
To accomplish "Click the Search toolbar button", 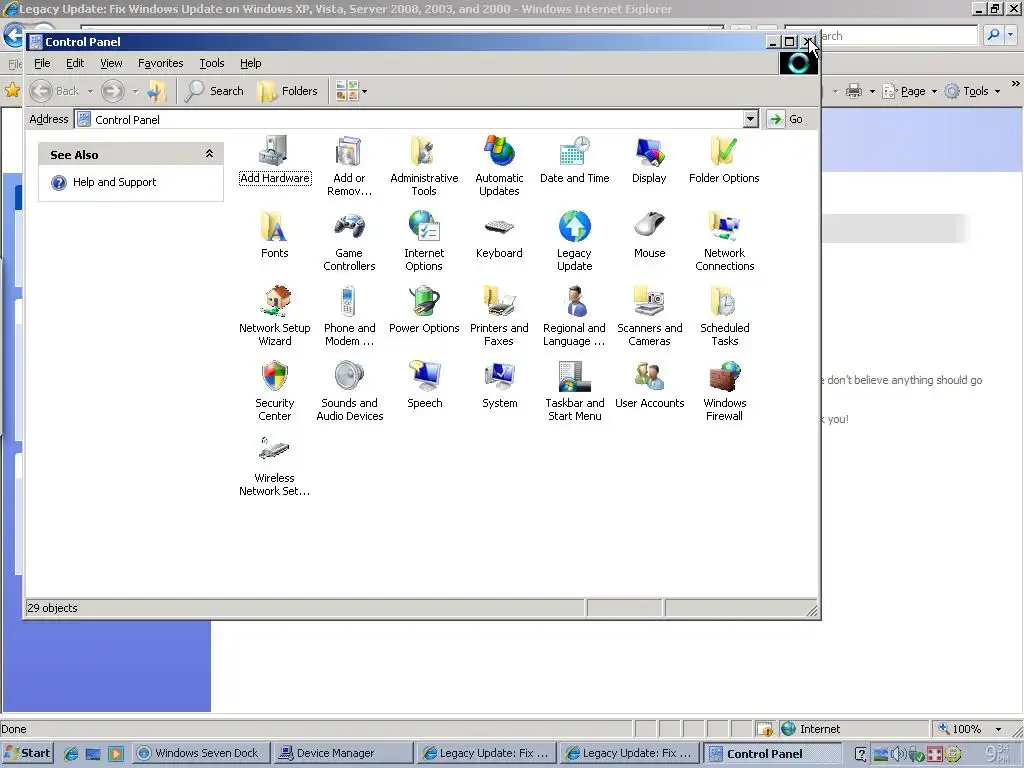I will click(x=214, y=91).
